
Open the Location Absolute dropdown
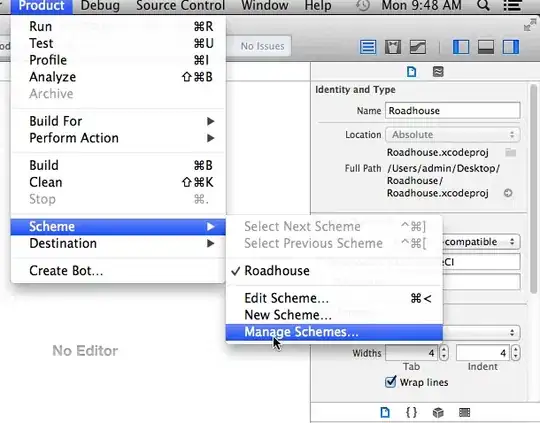(x=452, y=135)
